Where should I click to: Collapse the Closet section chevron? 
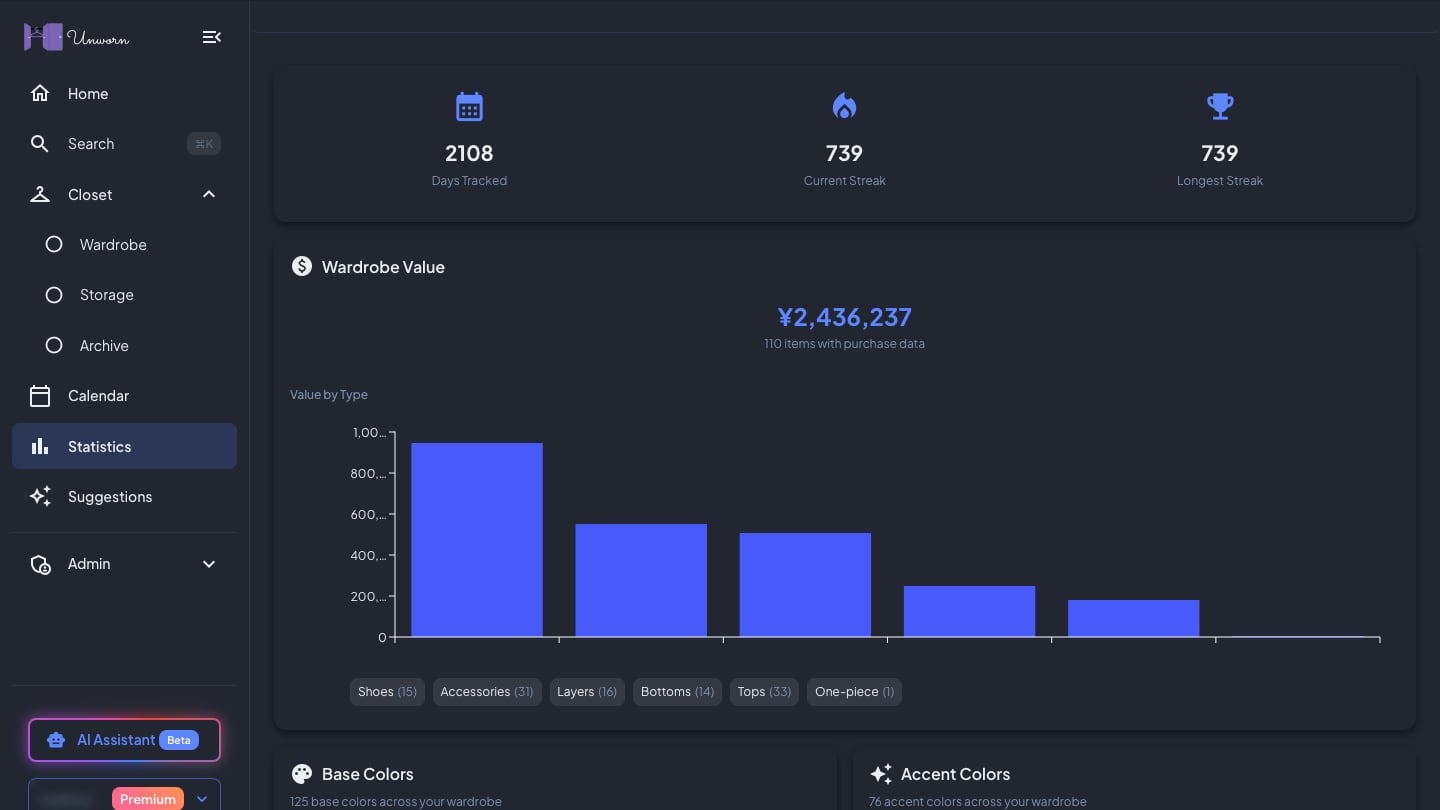coord(209,194)
